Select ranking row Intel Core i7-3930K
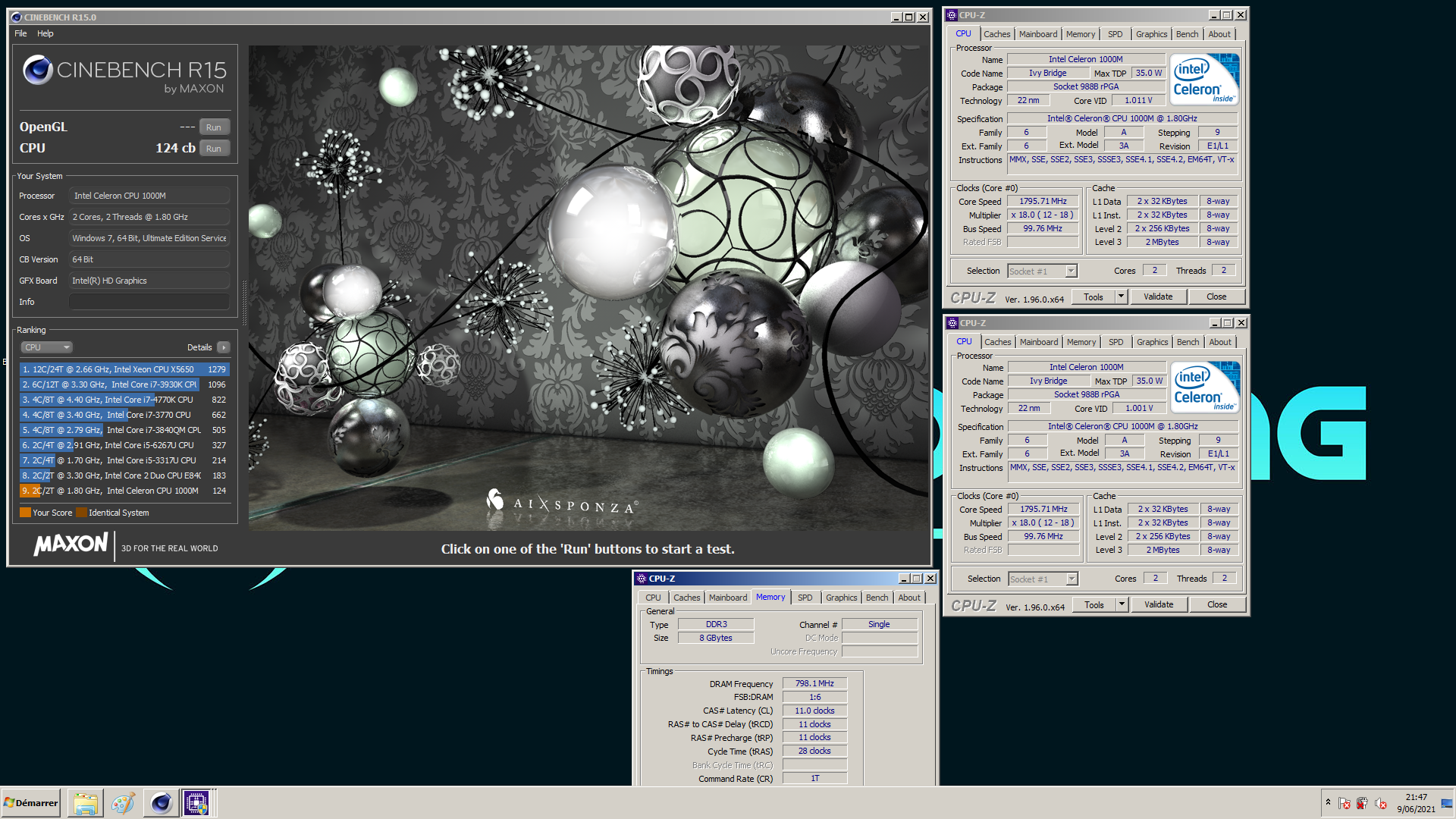The width and height of the screenshot is (1456, 819). (124, 384)
